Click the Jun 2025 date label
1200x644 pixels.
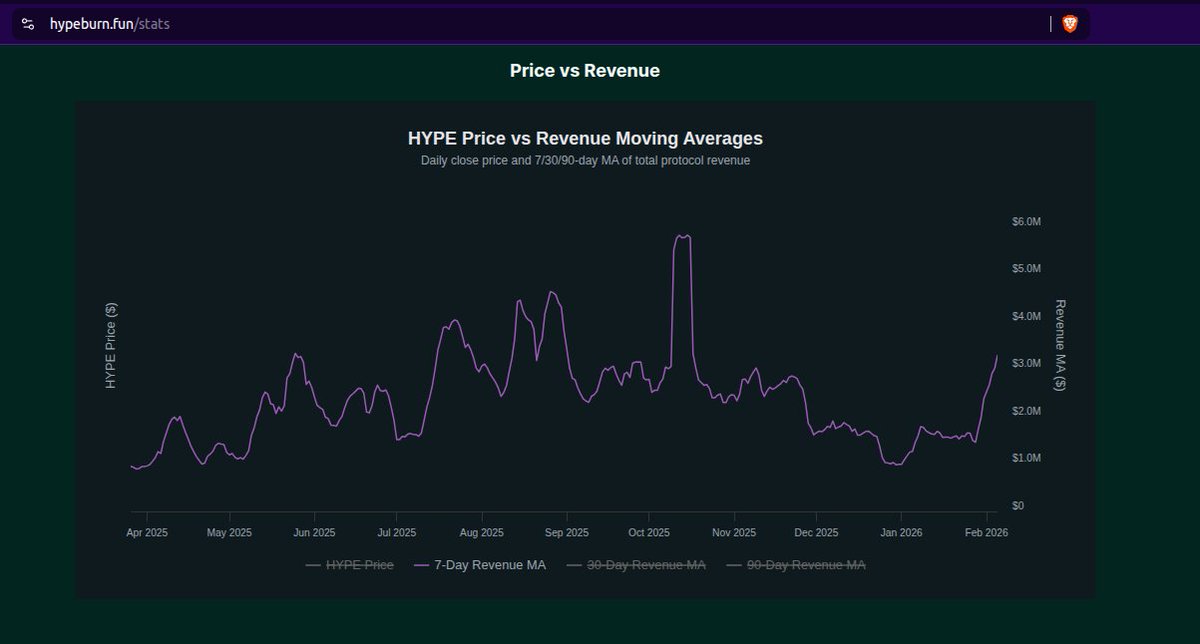point(314,532)
